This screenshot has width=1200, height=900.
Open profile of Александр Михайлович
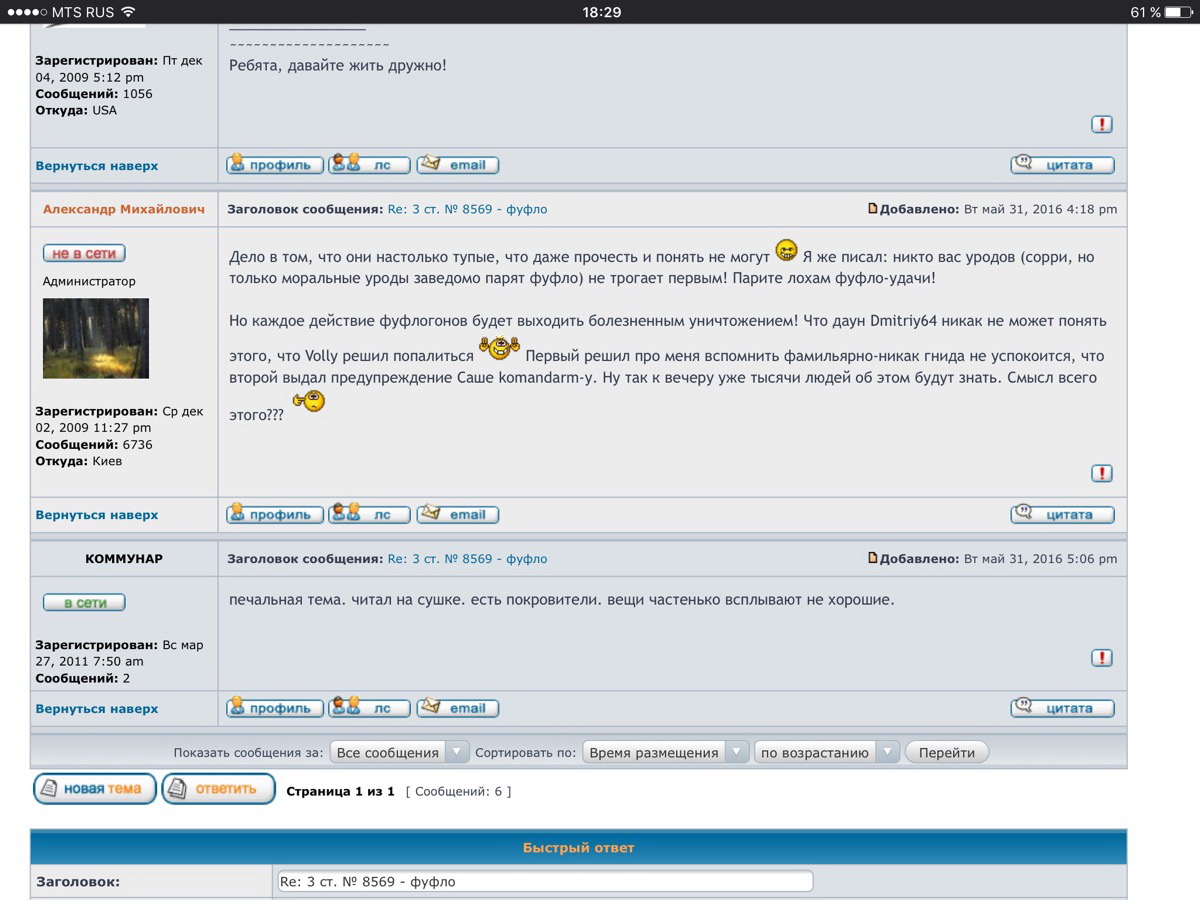pos(275,515)
